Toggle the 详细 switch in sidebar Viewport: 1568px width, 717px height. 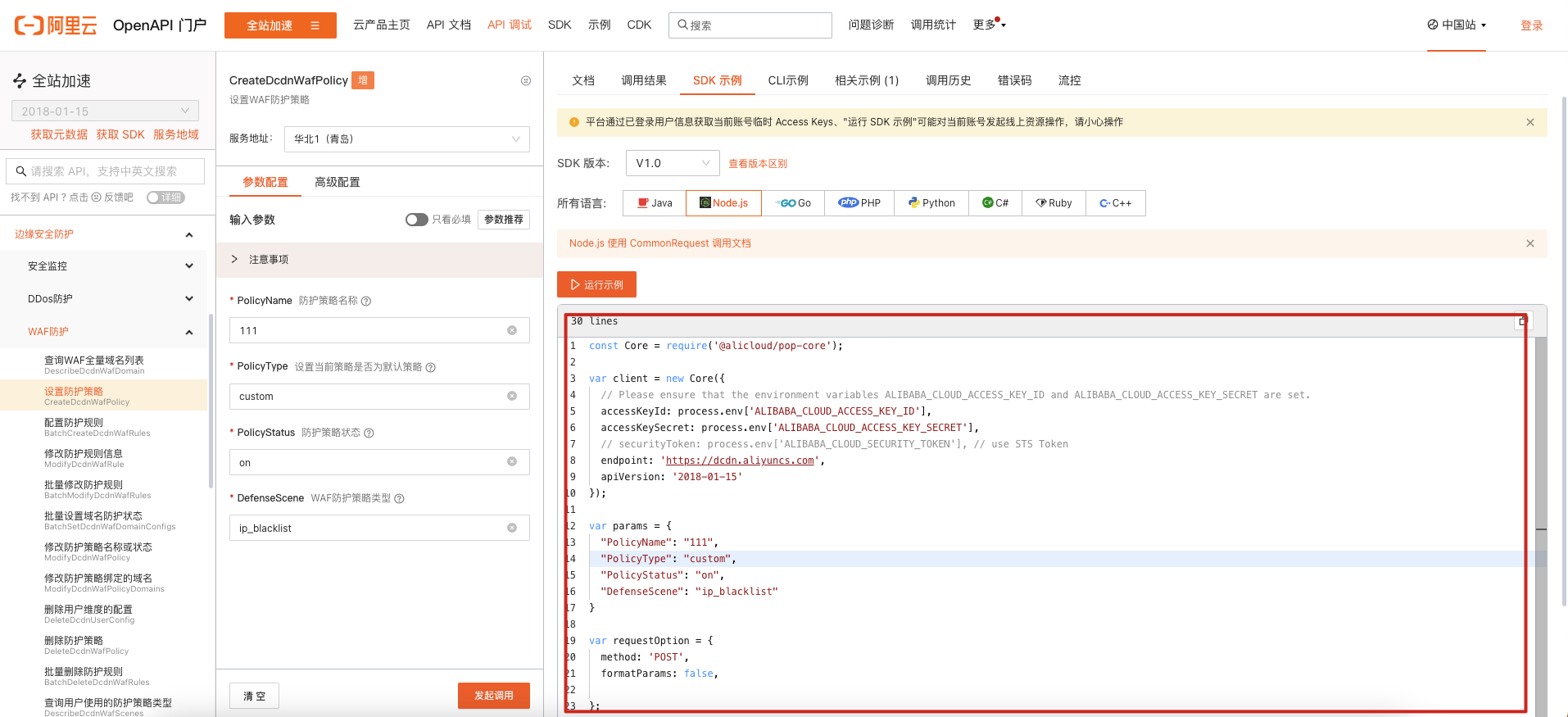click(x=165, y=197)
